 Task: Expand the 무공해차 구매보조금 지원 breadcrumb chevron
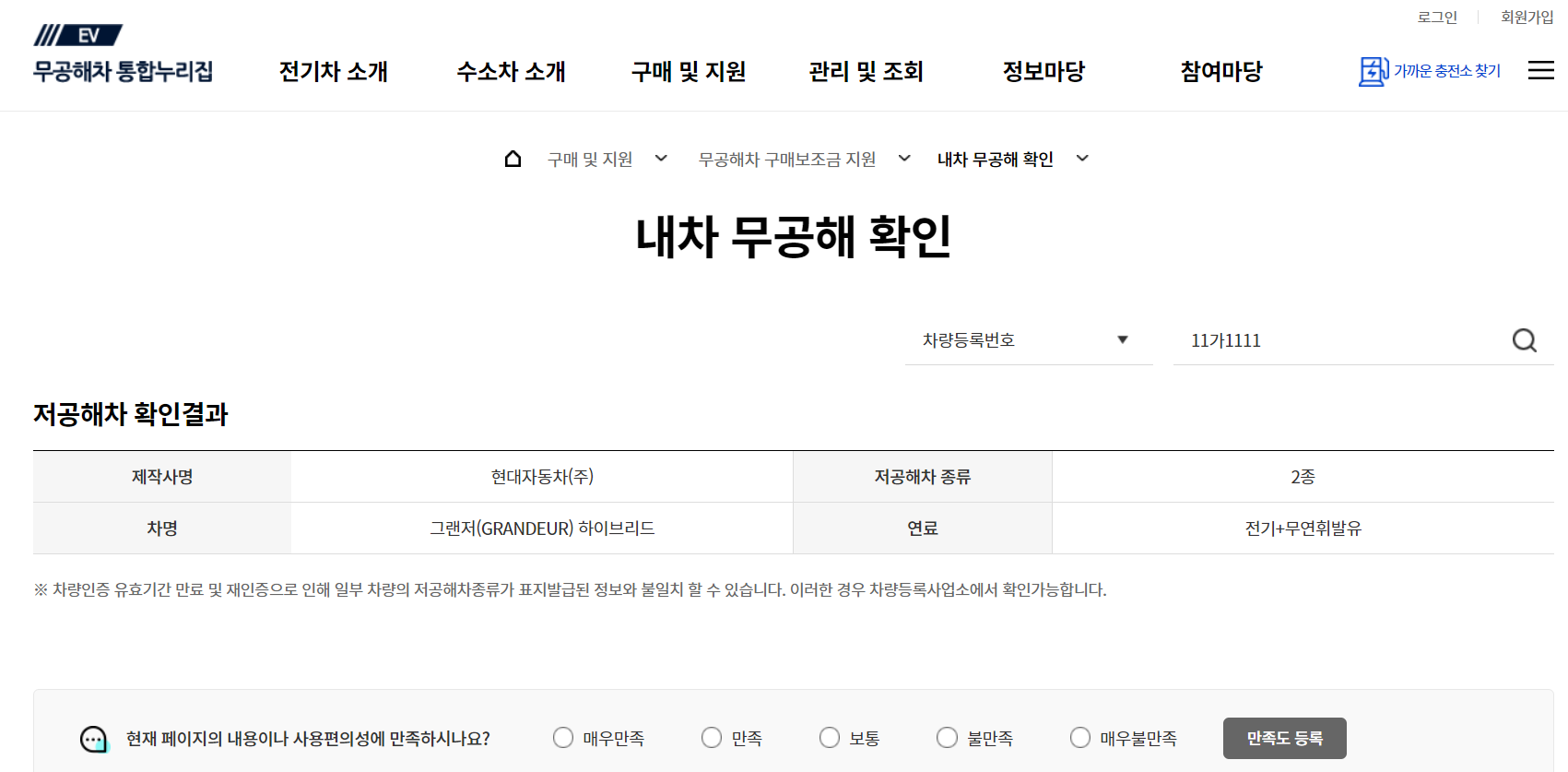click(x=904, y=159)
